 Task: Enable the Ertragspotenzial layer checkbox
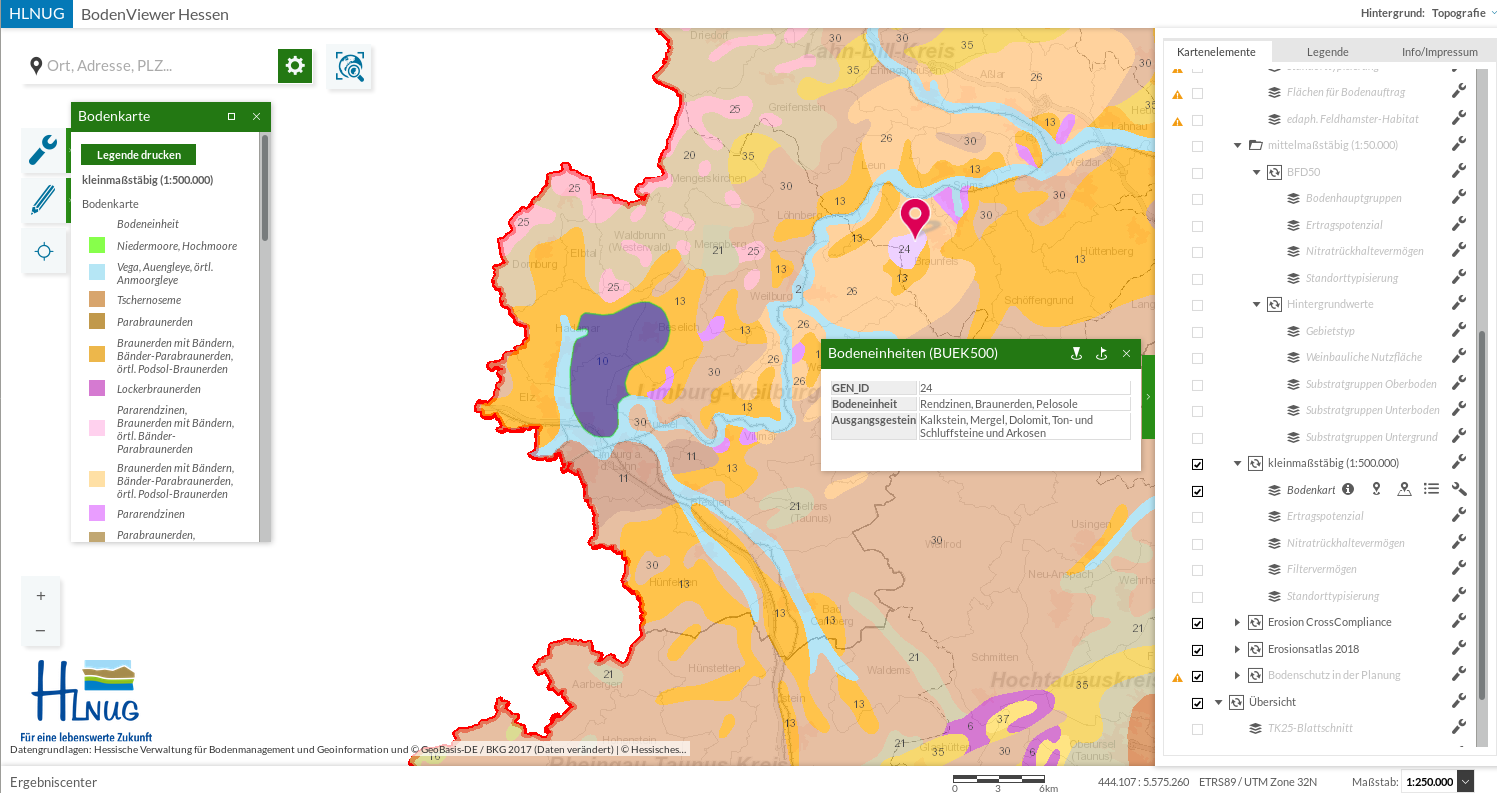(1197, 517)
